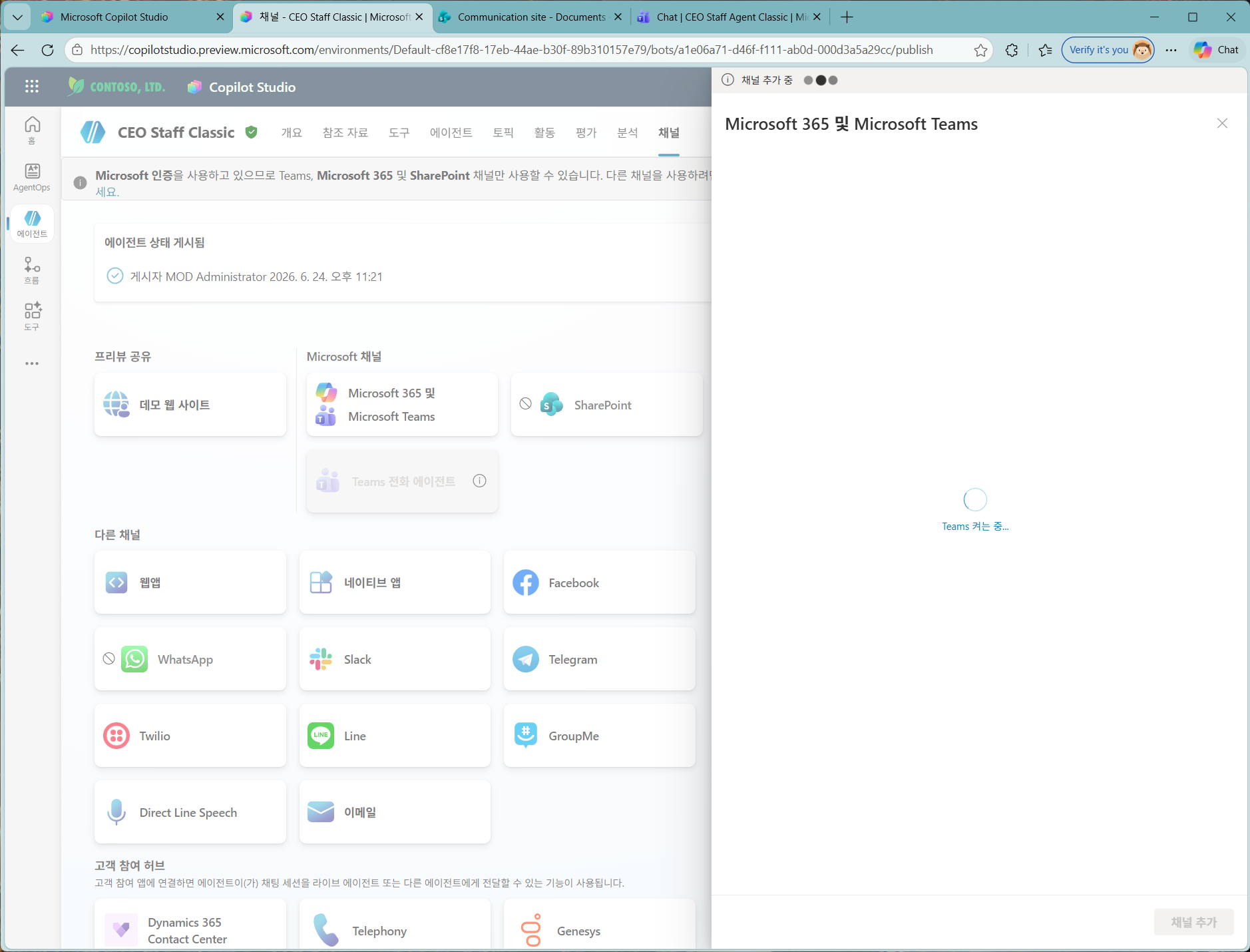Viewport: 1250px width, 952px height.
Task: Open the Facebook channel card
Action: (600, 583)
